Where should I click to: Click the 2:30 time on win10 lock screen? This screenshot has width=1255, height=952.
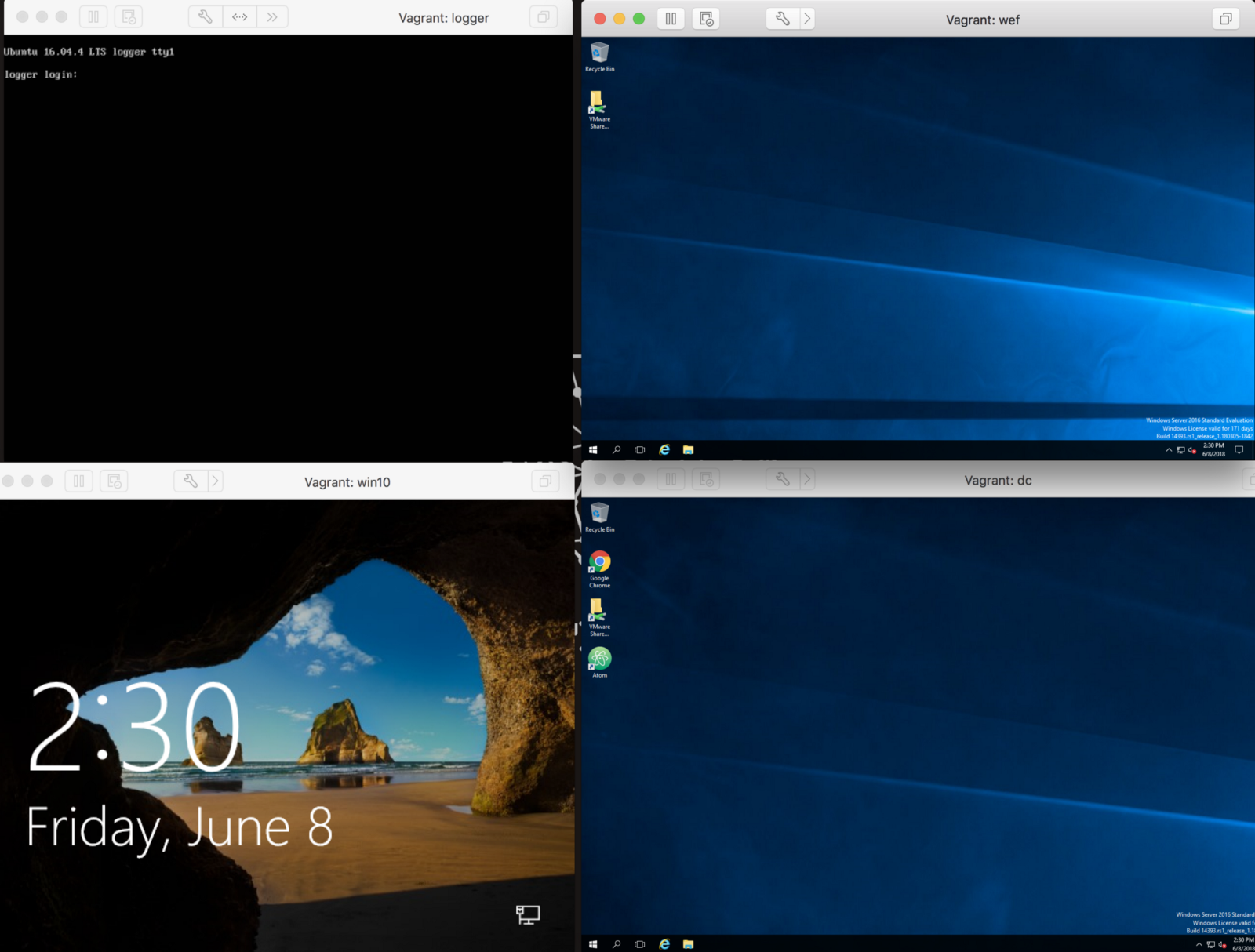134,727
